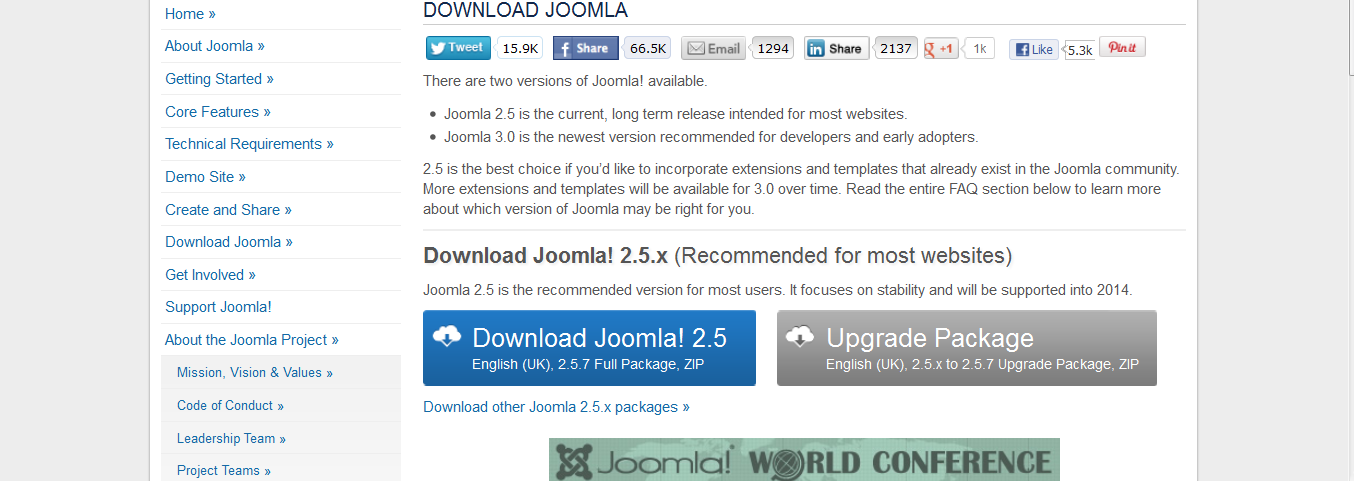Viewport: 1354px width, 481px height.
Task: Click the DOWNLOAD JOOMLA page heading
Action: point(526,10)
